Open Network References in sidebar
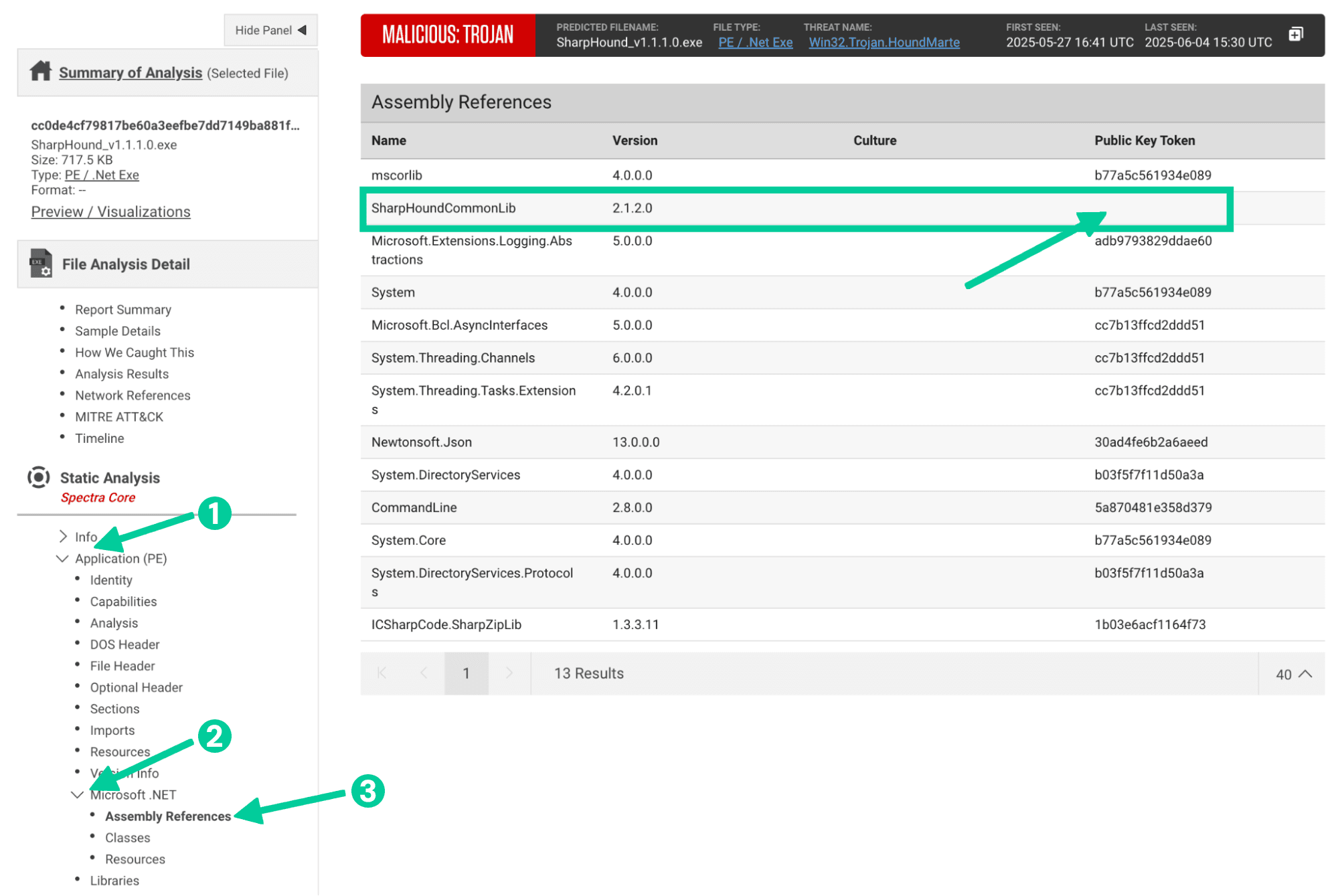This screenshot has width=1338, height=896. click(133, 395)
